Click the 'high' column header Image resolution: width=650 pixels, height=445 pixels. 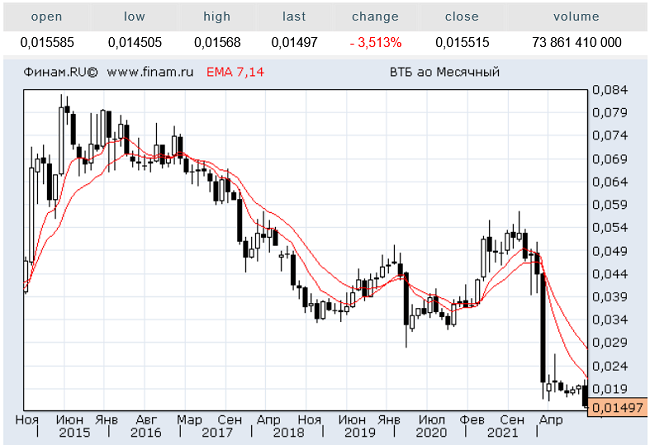[216, 17]
